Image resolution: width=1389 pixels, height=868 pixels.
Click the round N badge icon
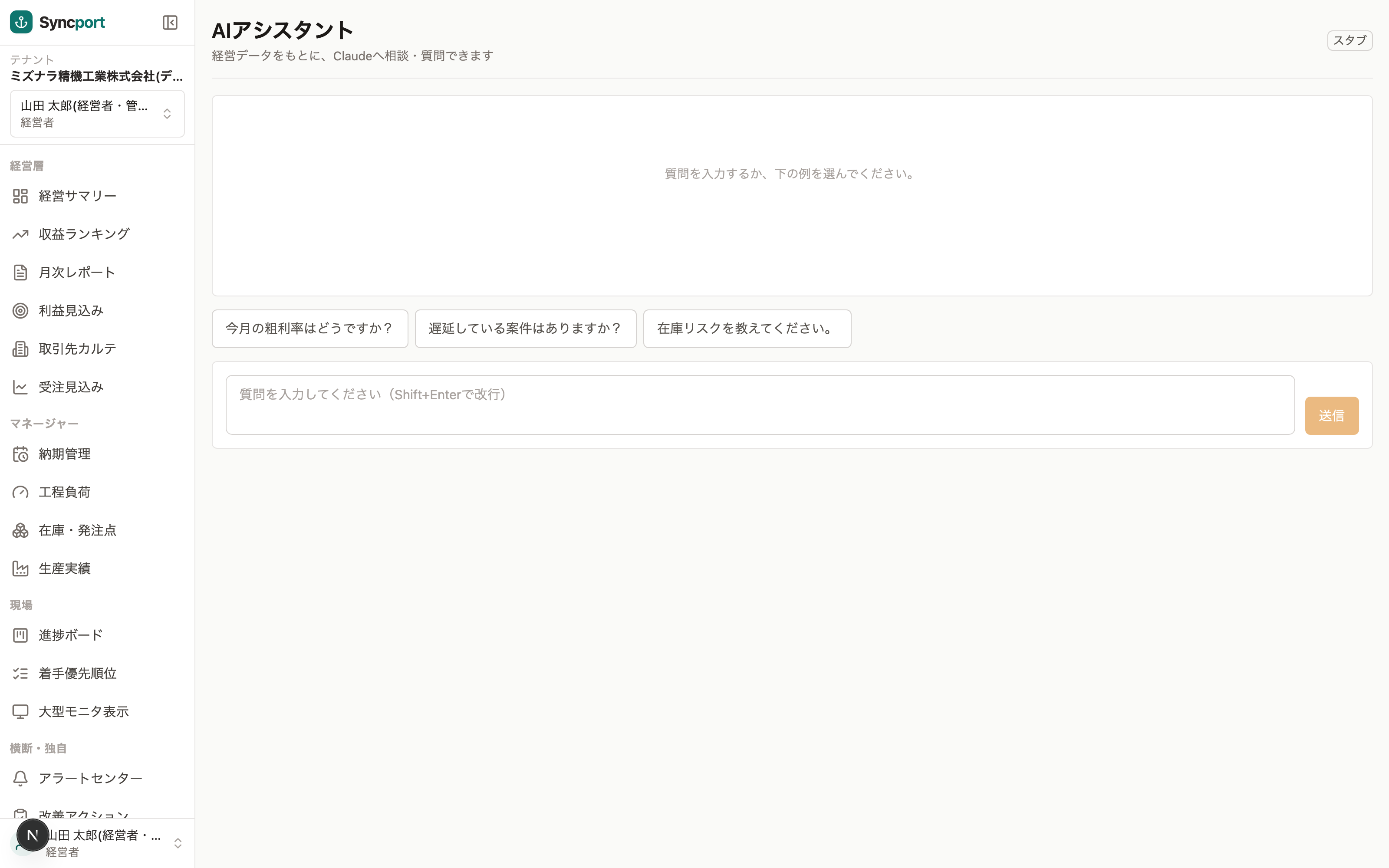pos(33,835)
